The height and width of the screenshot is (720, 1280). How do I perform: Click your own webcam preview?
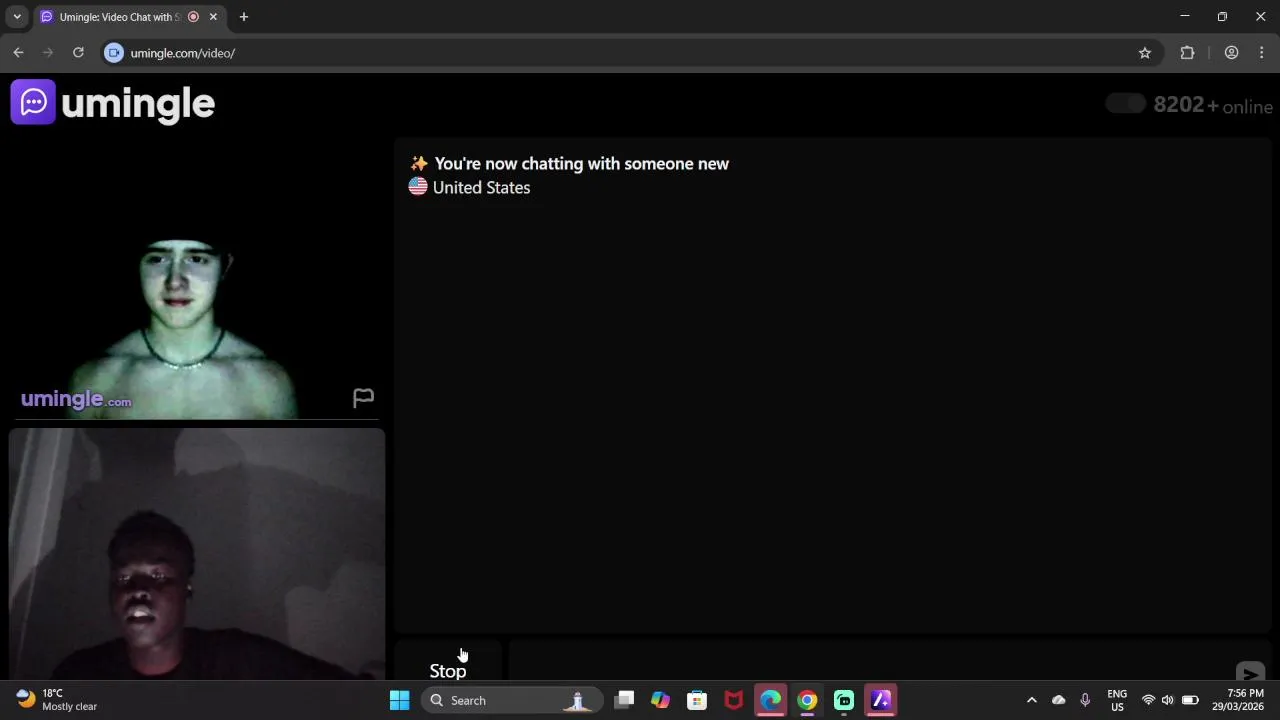(197, 554)
